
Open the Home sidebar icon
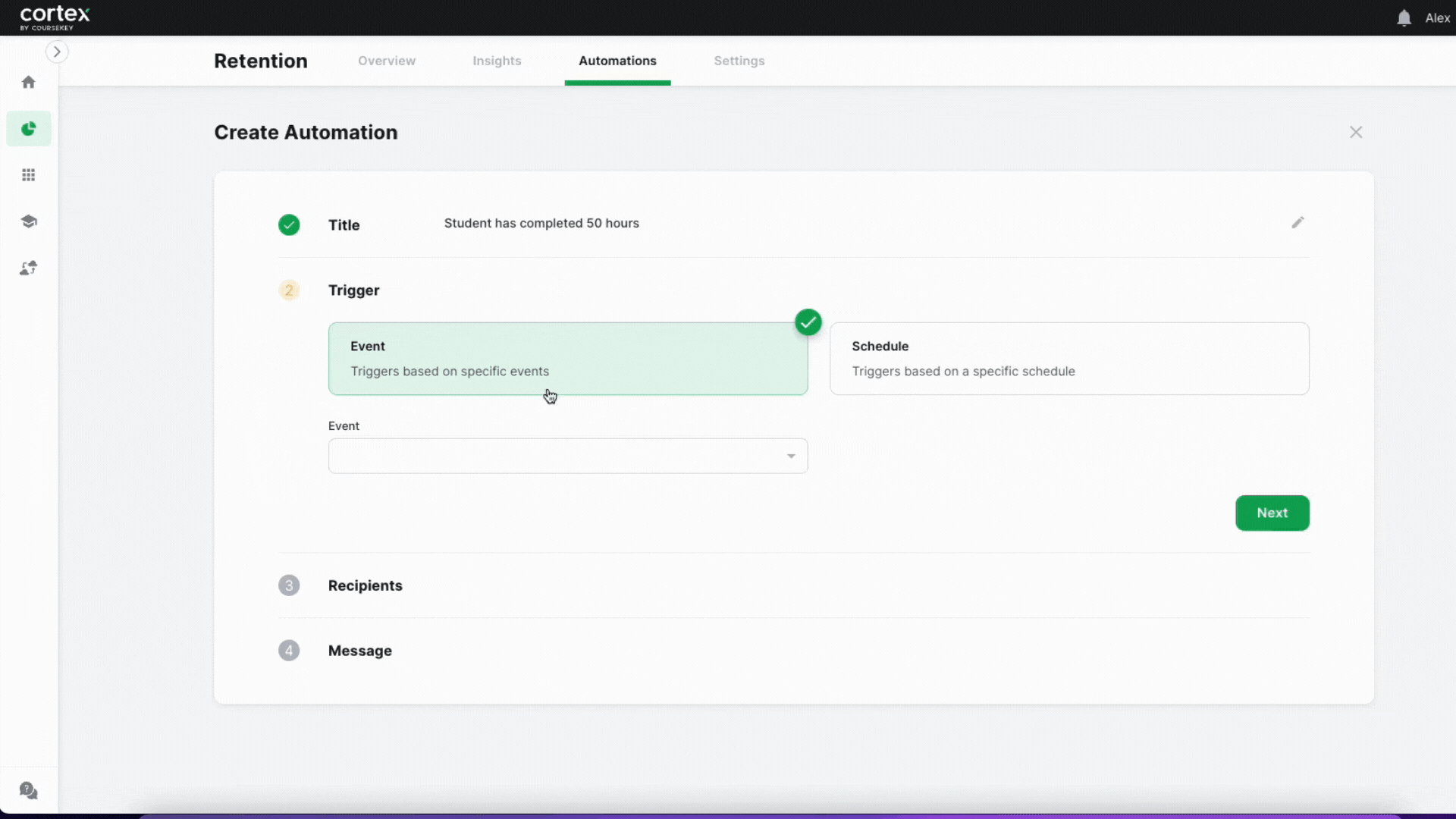[x=29, y=82]
